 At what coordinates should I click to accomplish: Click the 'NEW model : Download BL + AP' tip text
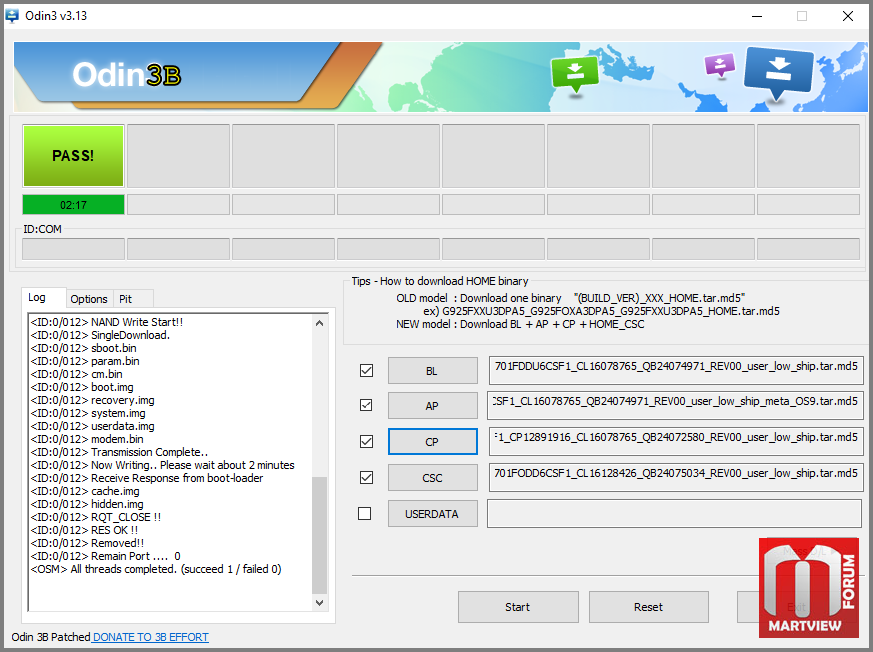tap(520, 324)
